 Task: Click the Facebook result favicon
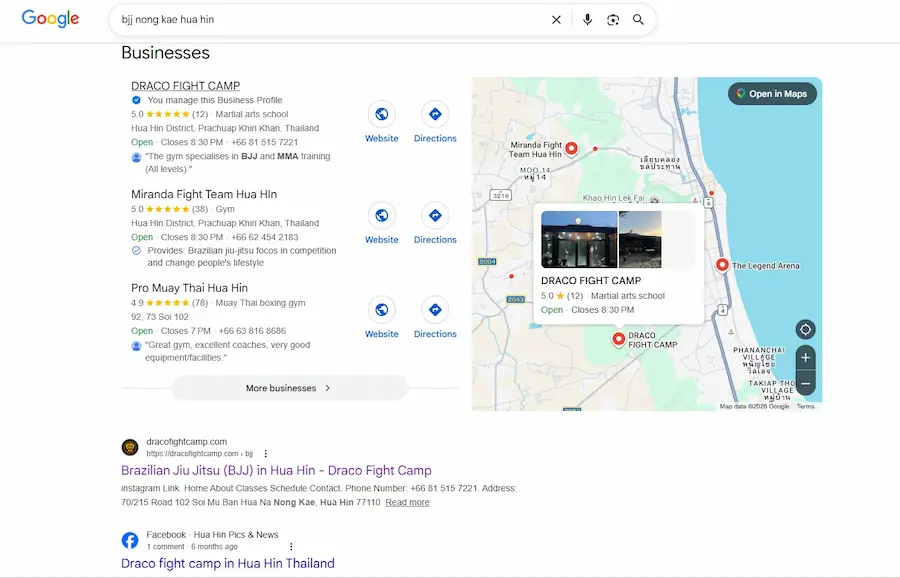point(130,540)
